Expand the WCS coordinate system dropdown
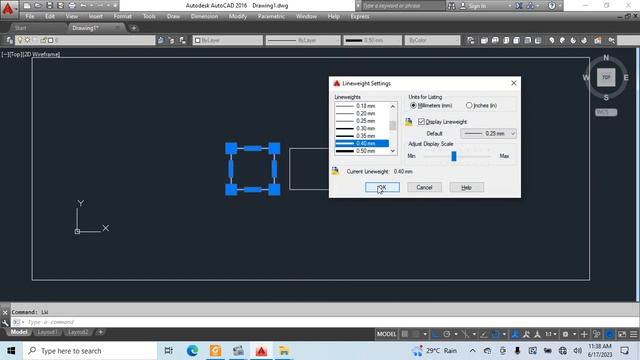This screenshot has width=640, height=360. 606,112
